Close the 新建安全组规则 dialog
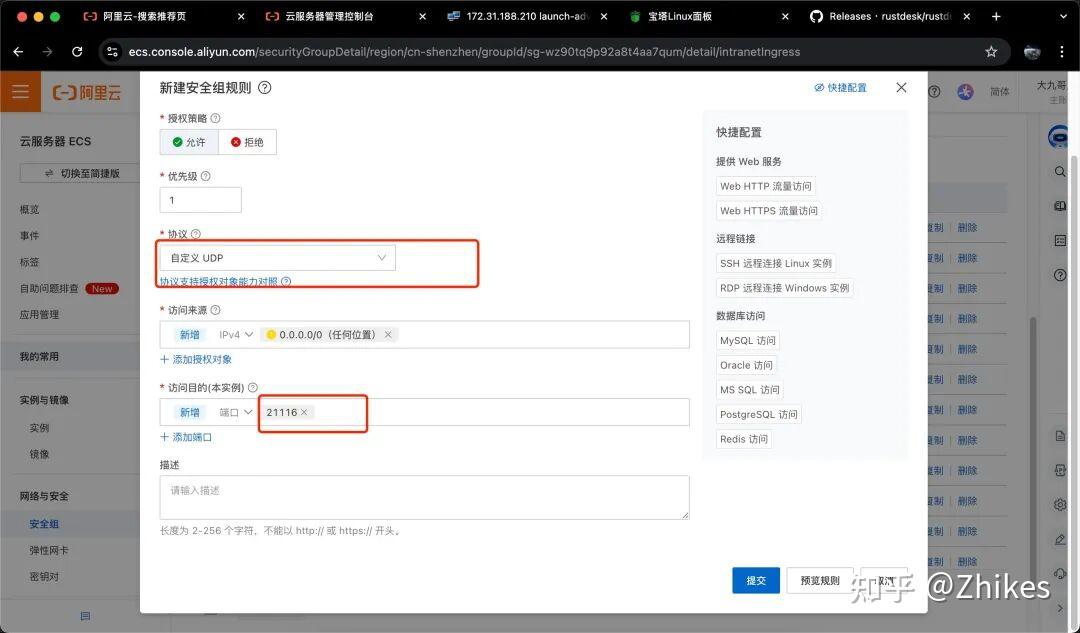Screen dimensions: 1080x633 (901, 87)
